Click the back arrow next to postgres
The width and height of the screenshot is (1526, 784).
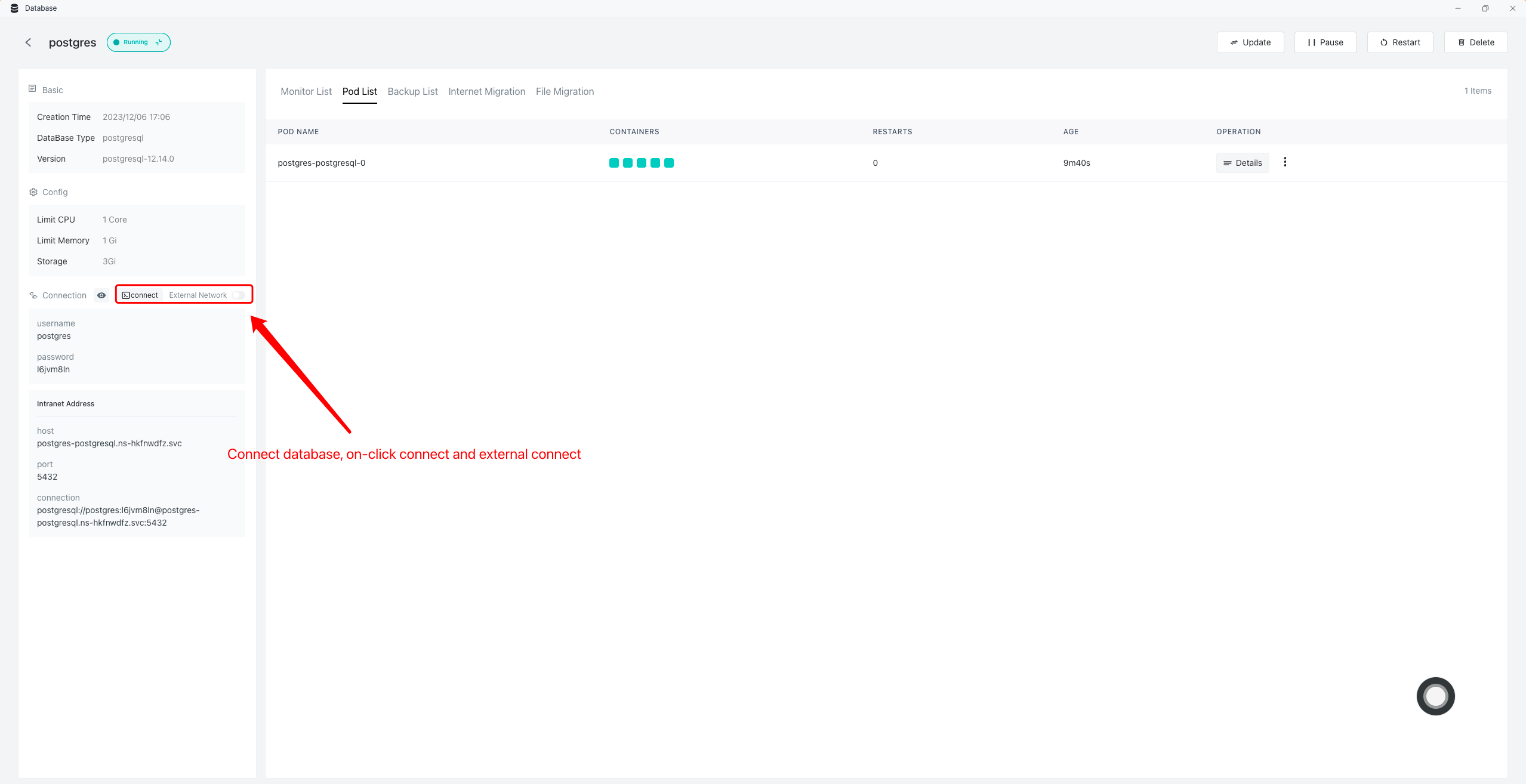(x=28, y=42)
